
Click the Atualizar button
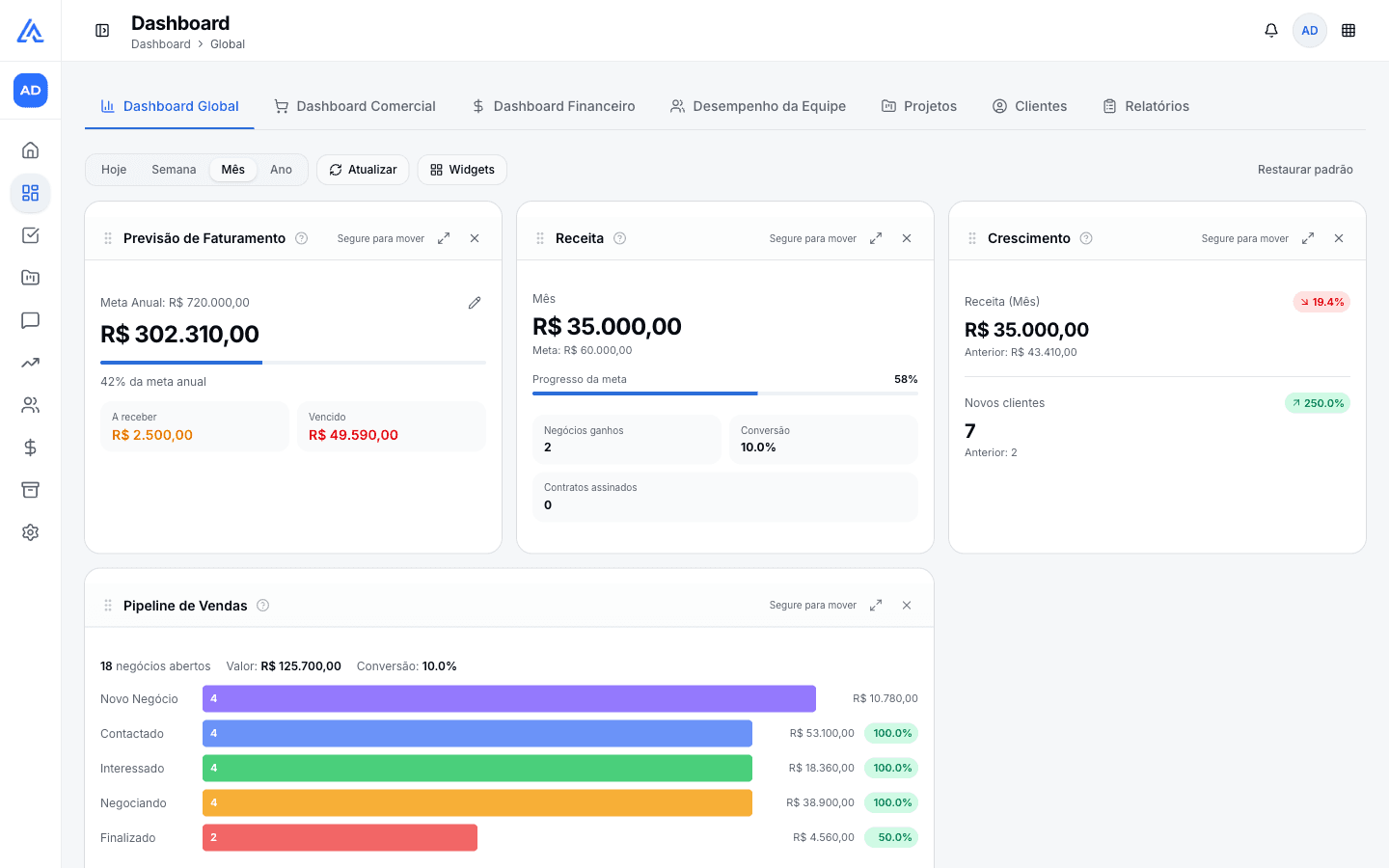363,170
